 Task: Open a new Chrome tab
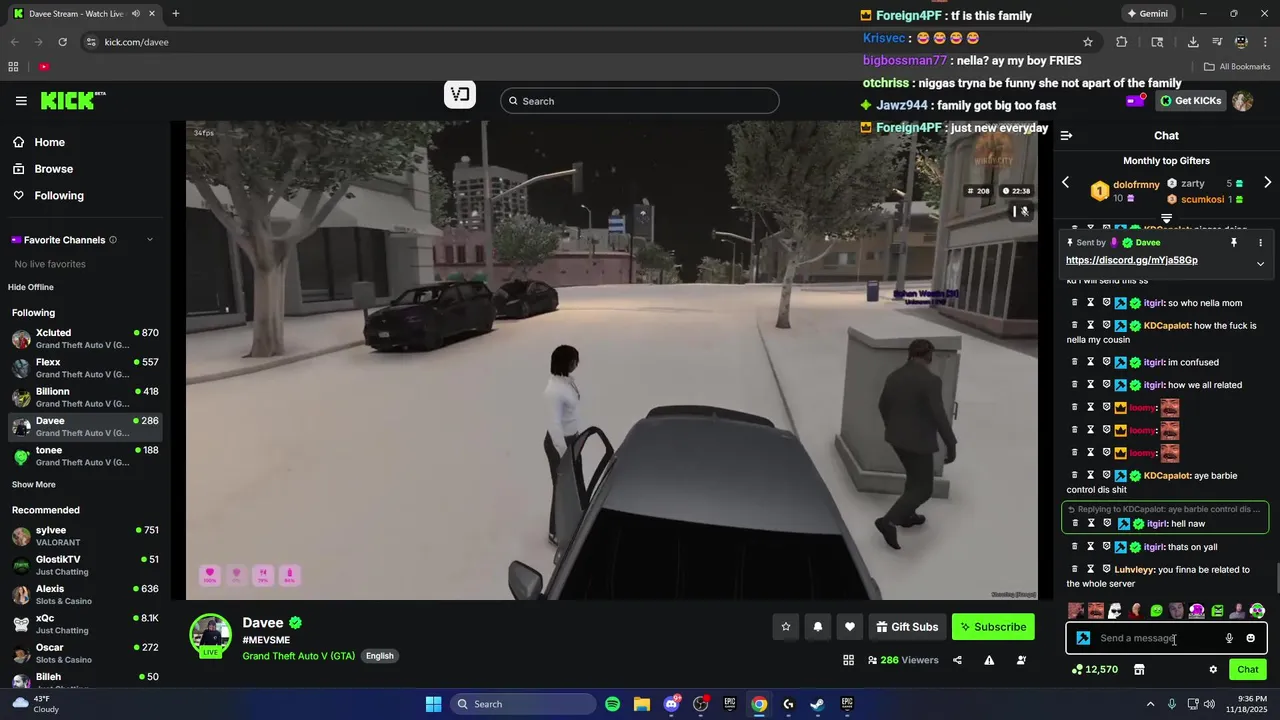pyautogui.click(x=176, y=14)
